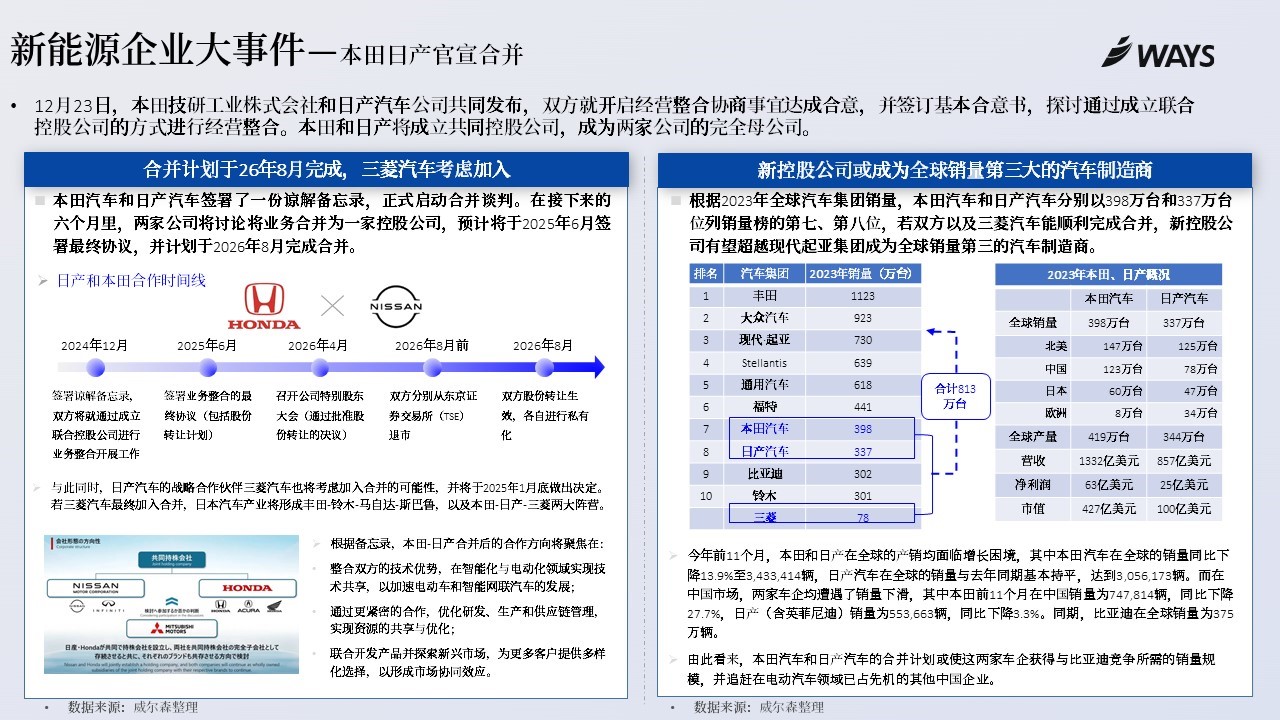This screenshot has width=1280, height=720.
Task: Click the 60万台 cell in 日本 row
Action: 1108,391
